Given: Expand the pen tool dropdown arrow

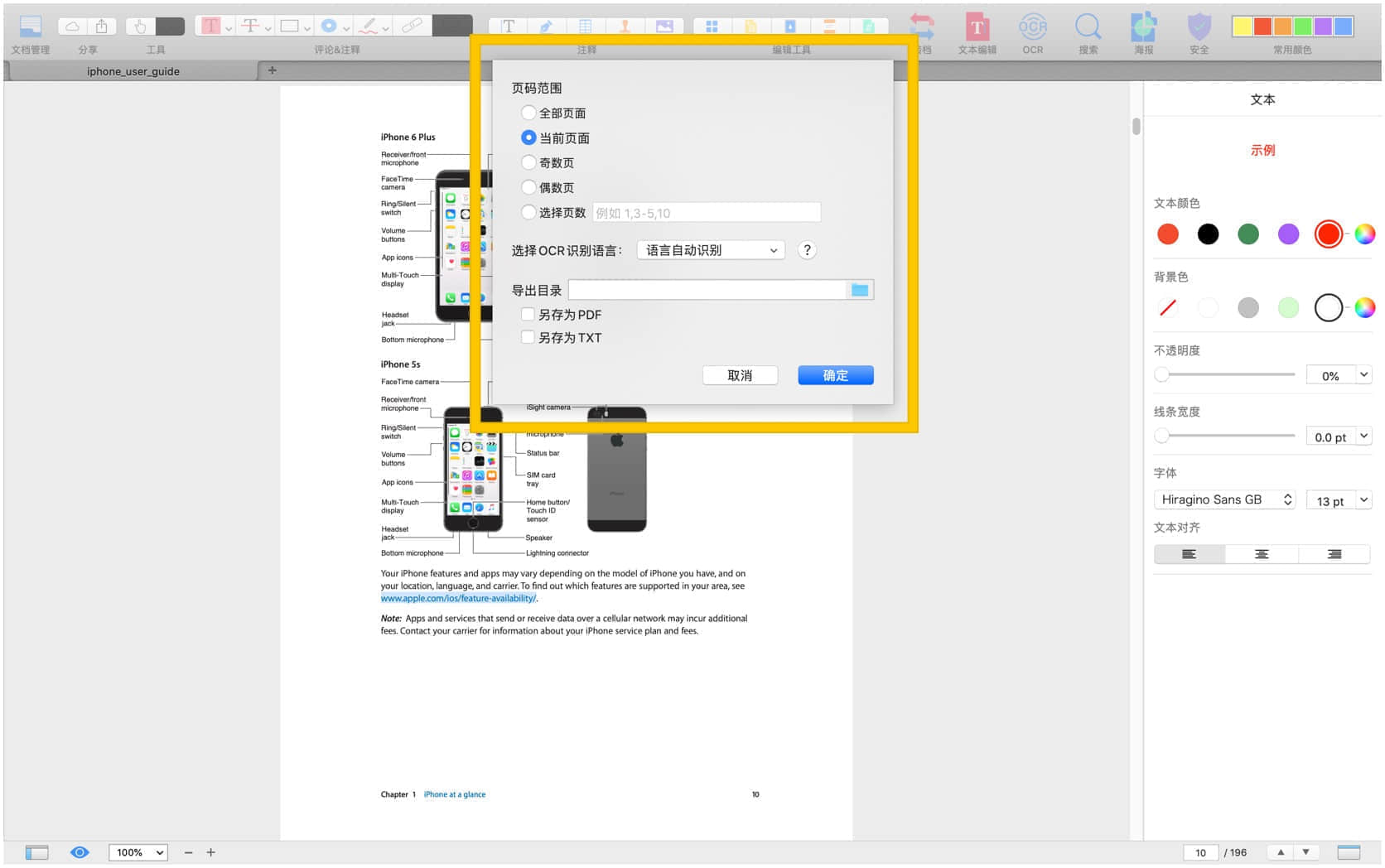Looking at the screenshot, I should [385, 29].
